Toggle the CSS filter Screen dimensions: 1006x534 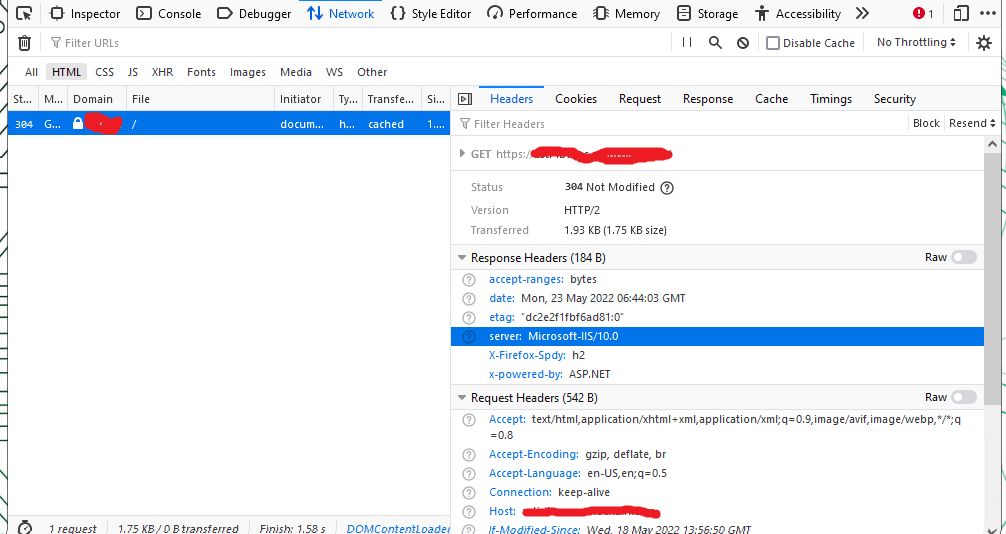105,72
